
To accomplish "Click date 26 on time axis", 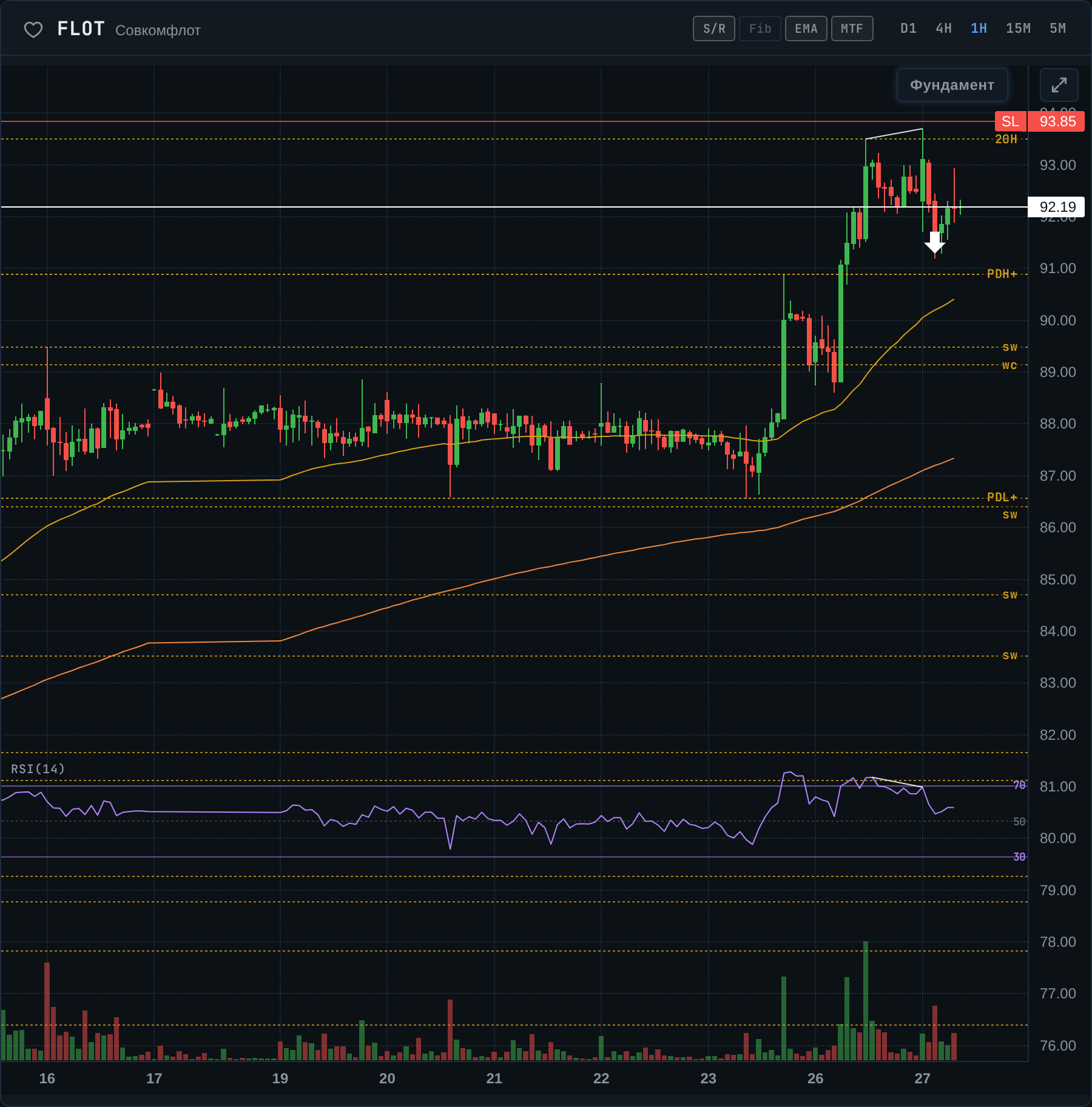I will (x=815, y=1078).
